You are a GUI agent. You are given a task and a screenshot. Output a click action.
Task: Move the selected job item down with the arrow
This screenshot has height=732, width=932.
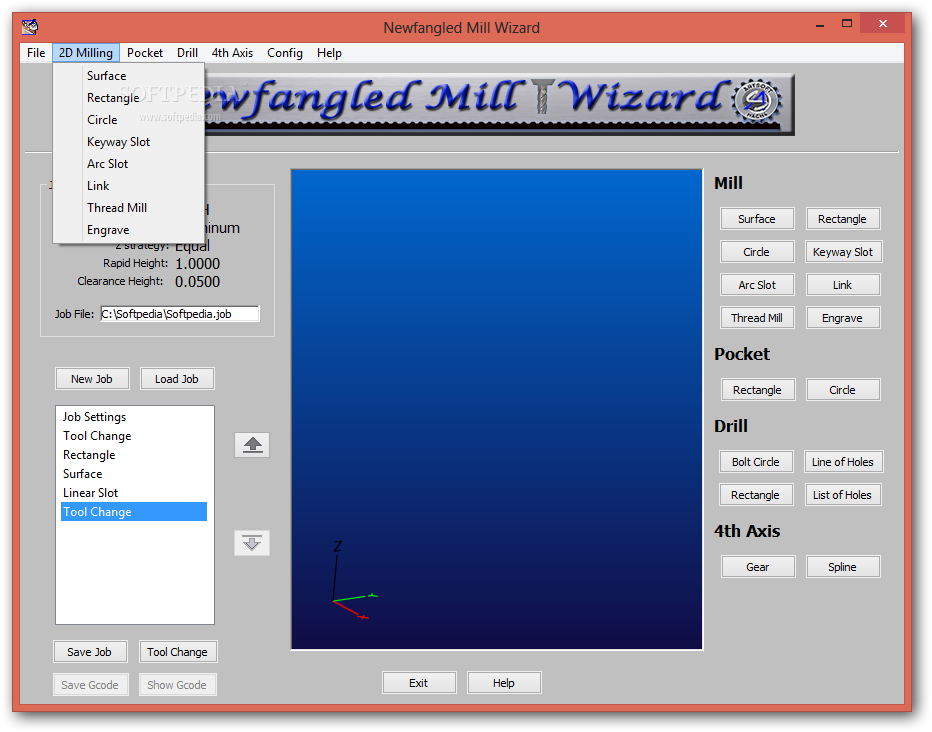[x=252, y=542]
